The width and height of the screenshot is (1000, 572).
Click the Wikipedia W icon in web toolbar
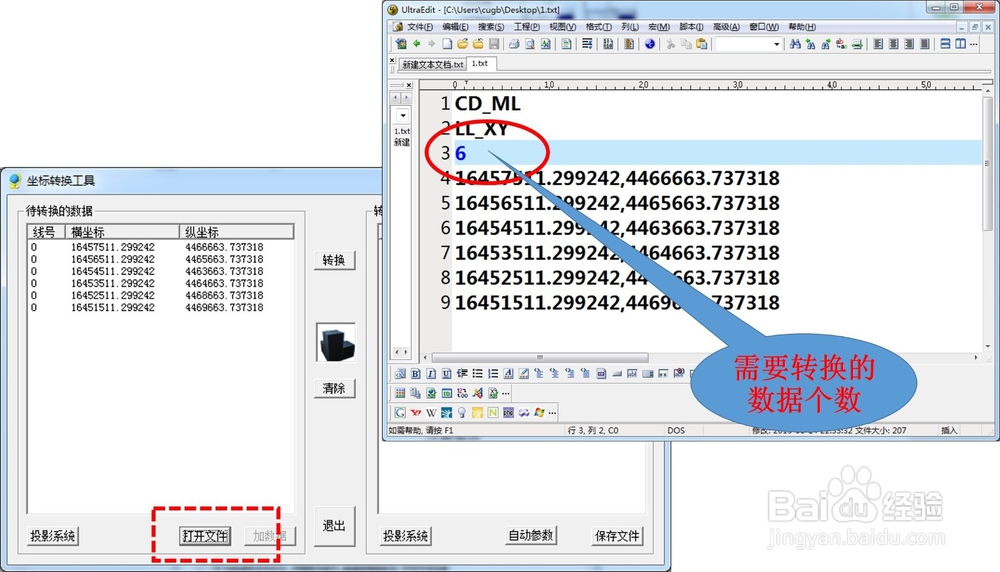click(431, 413)
